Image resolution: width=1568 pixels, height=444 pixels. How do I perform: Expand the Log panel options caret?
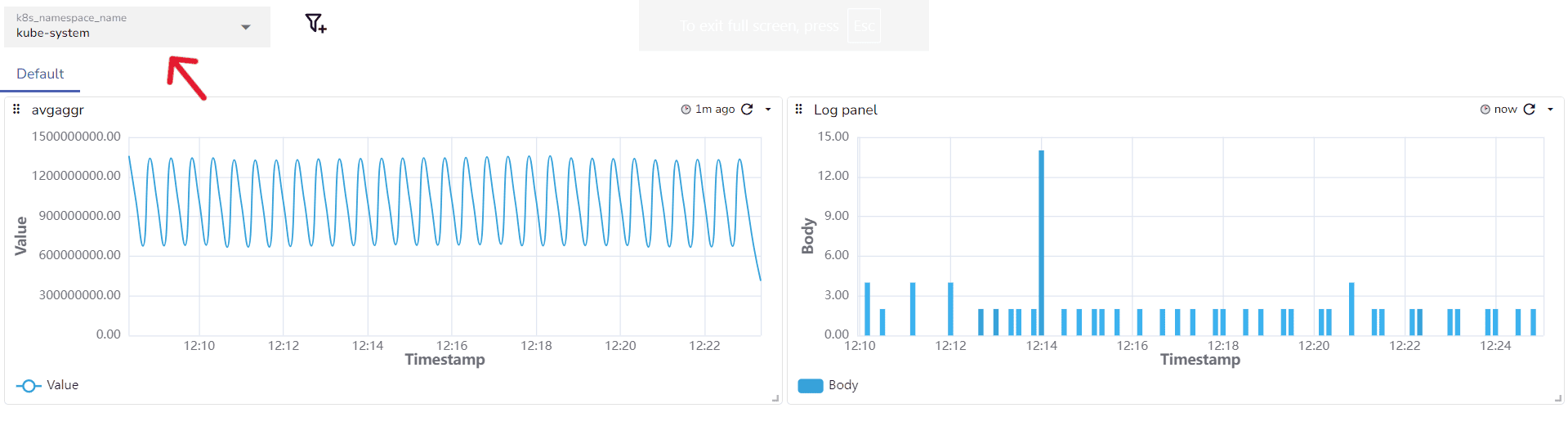click(x=1550, y=109)
